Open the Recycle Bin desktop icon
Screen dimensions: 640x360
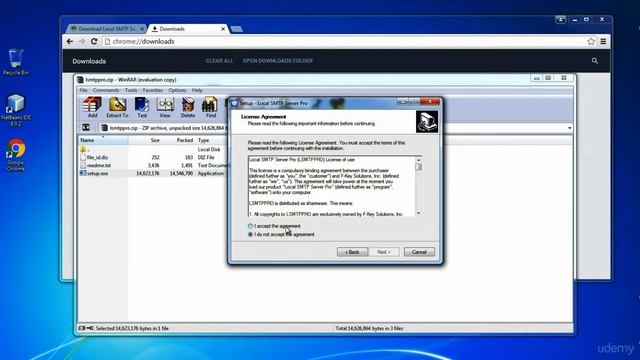point(16,62)
